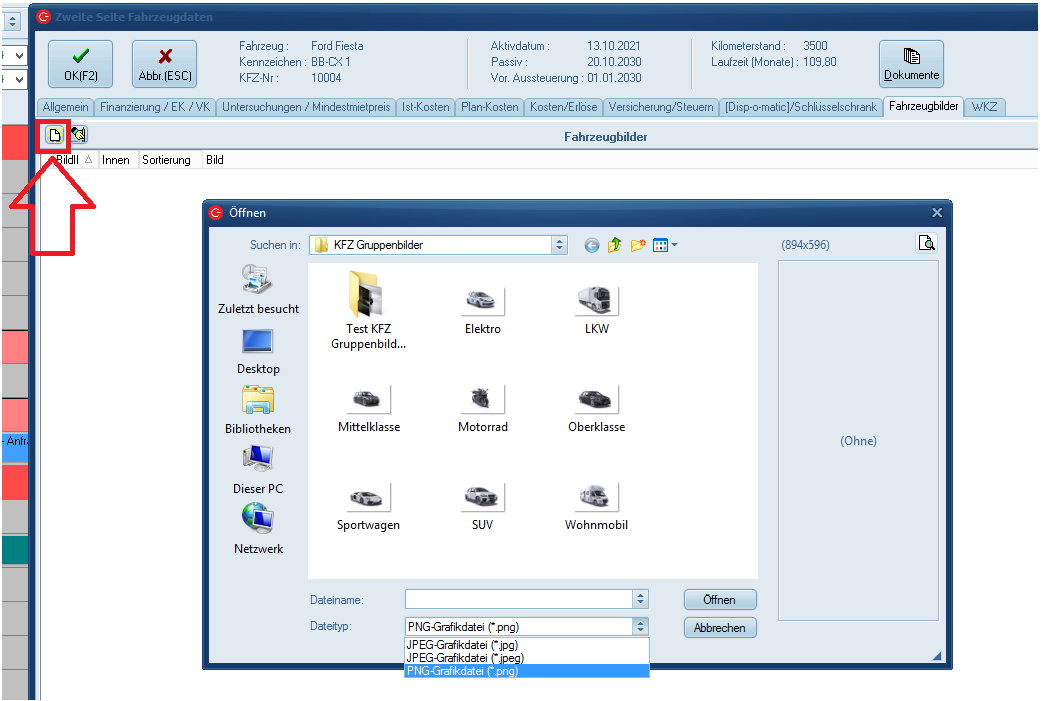This screenshot has width=1047, height=701.
Task: Navigate up one folder level
Action: click(614, 245)
